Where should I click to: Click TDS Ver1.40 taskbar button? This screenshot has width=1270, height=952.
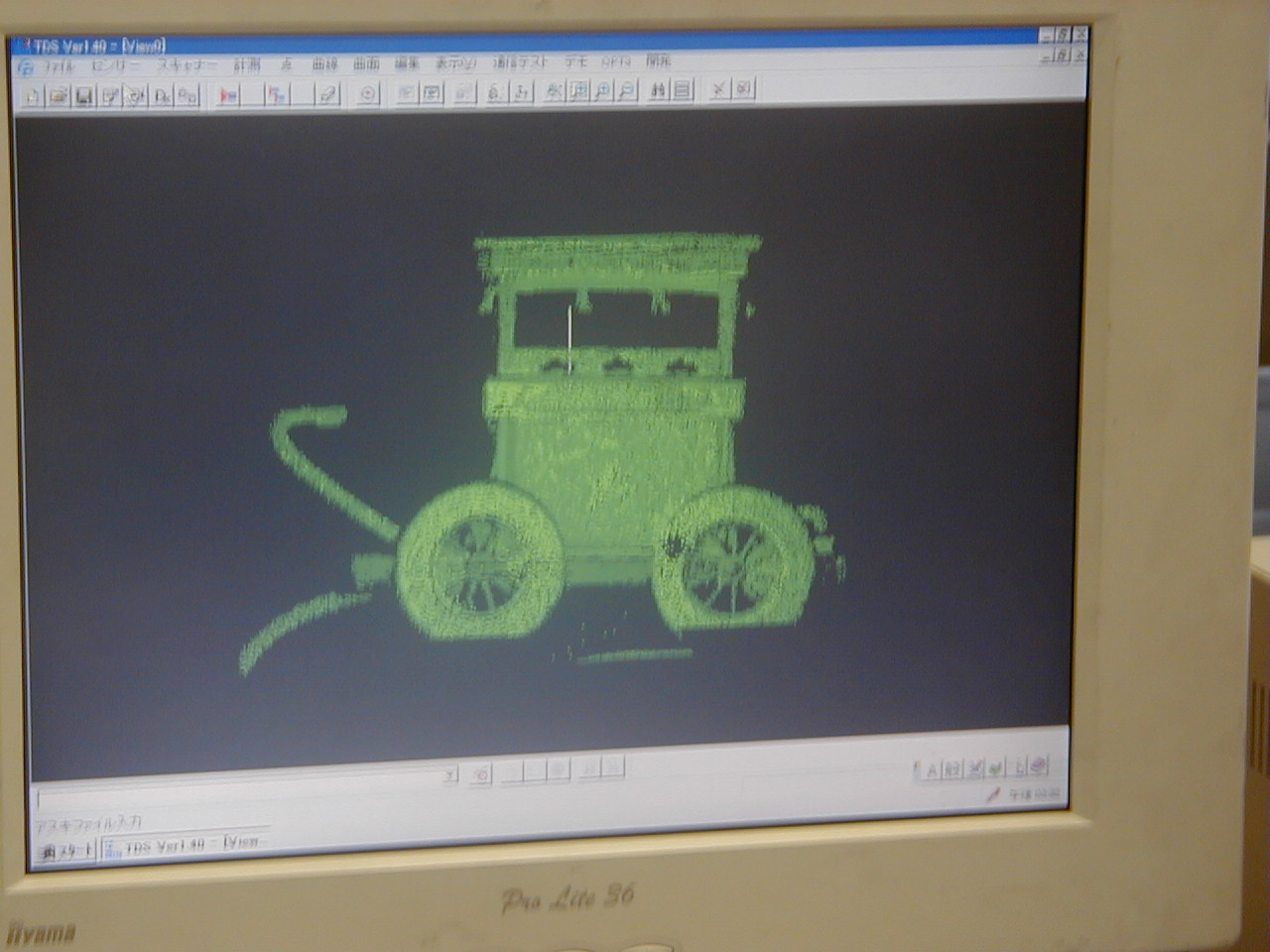point(184,846)
